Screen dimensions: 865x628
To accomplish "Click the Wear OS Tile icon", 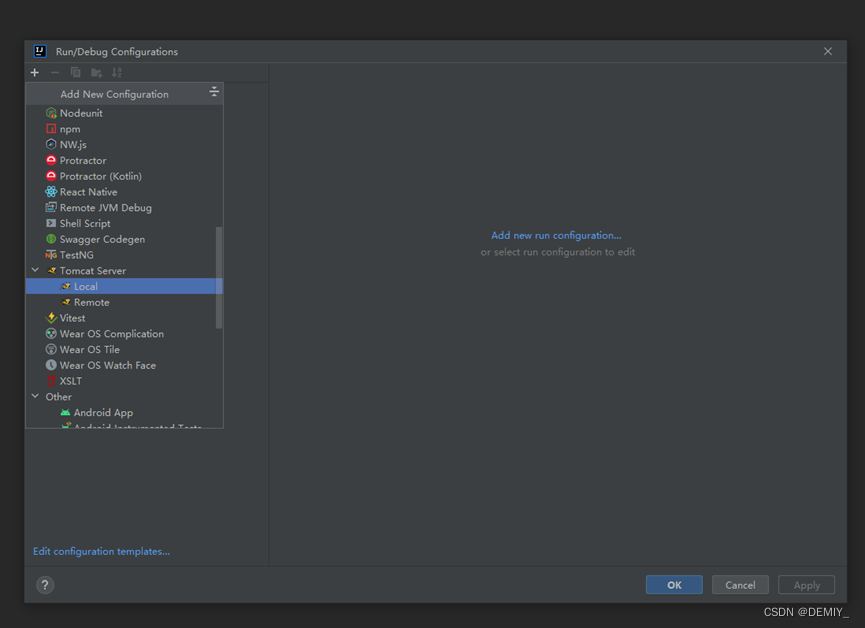I will tap(51, 349).
